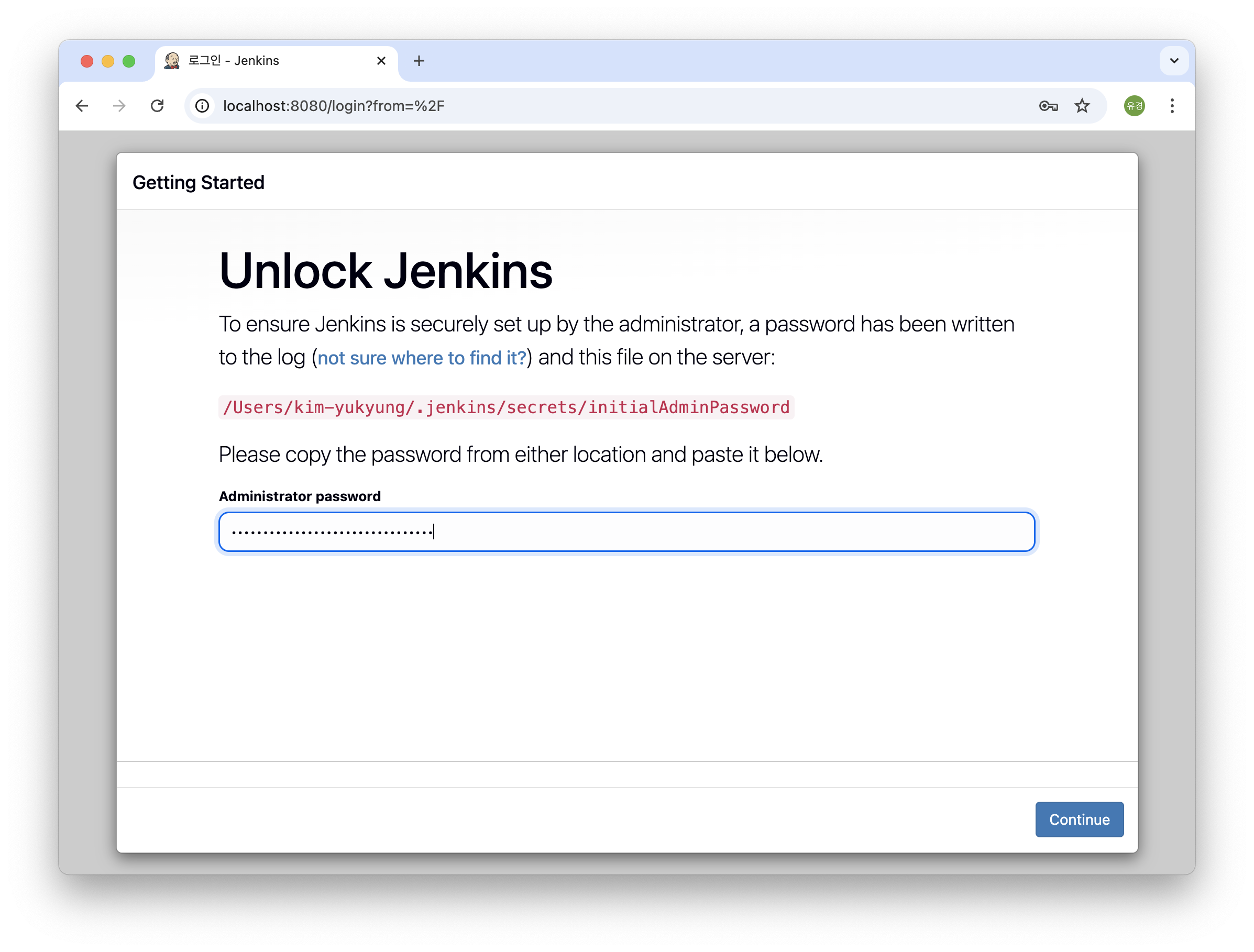Click the browser back arrow
This screenshot has width=1254, height=952.
[x=82, y=106]
